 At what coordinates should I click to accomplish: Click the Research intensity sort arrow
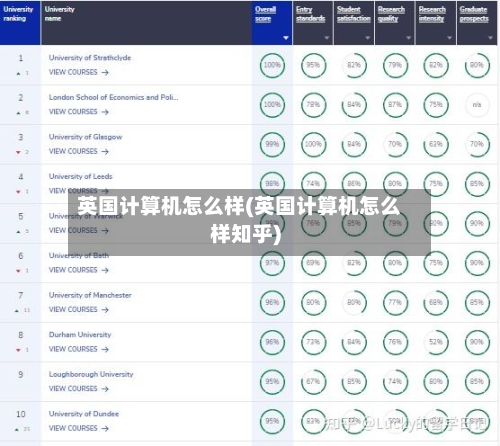point(449,38)
